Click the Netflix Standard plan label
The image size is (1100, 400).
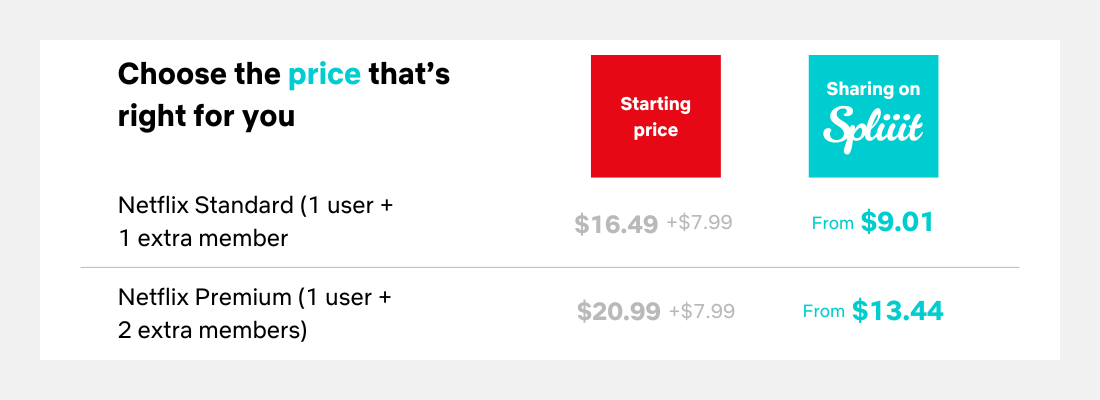(255, 222)
